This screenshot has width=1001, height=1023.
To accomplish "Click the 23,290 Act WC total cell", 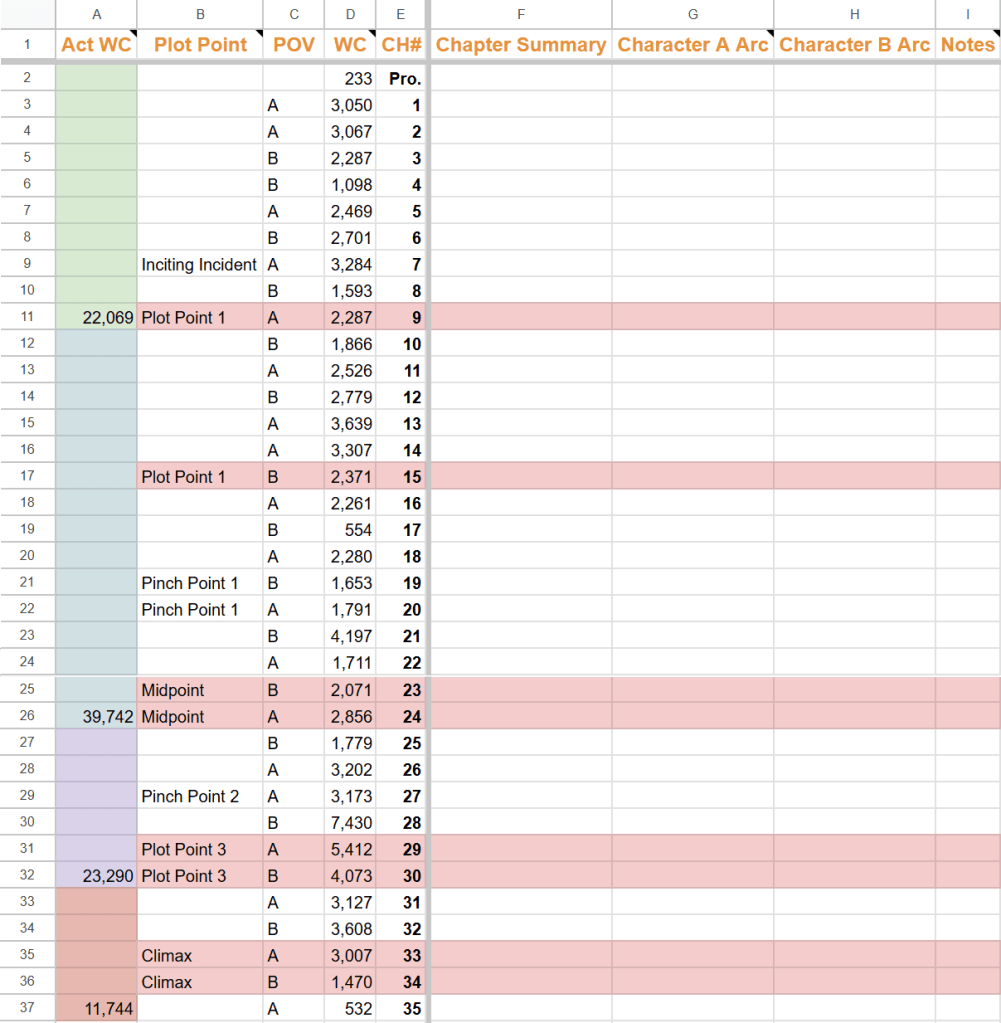I will click(96, 876).
